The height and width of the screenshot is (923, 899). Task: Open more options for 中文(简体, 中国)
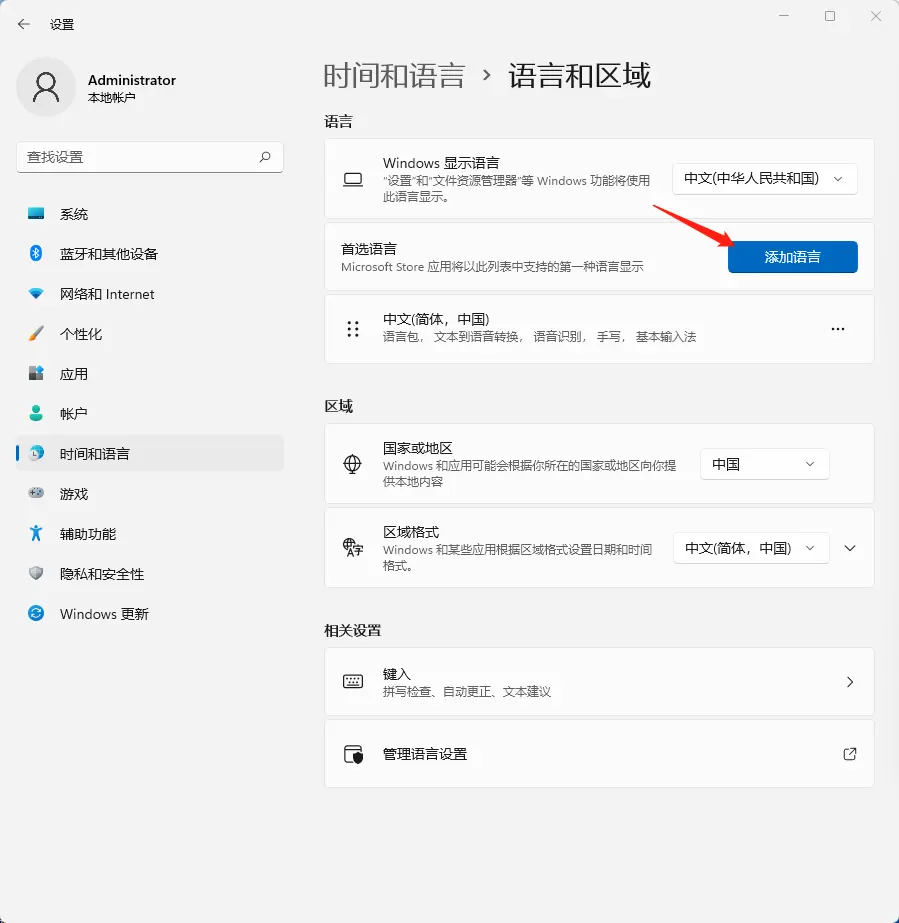(837, 328)
